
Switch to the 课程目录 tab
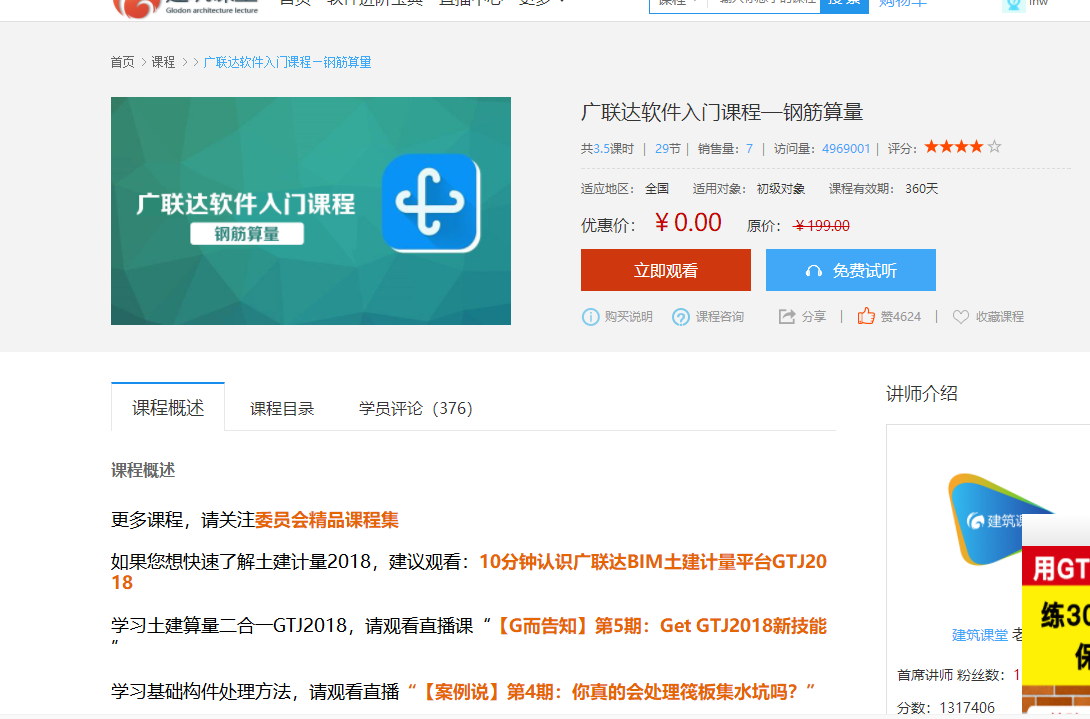pyautogui.click(x=282, y=408)
